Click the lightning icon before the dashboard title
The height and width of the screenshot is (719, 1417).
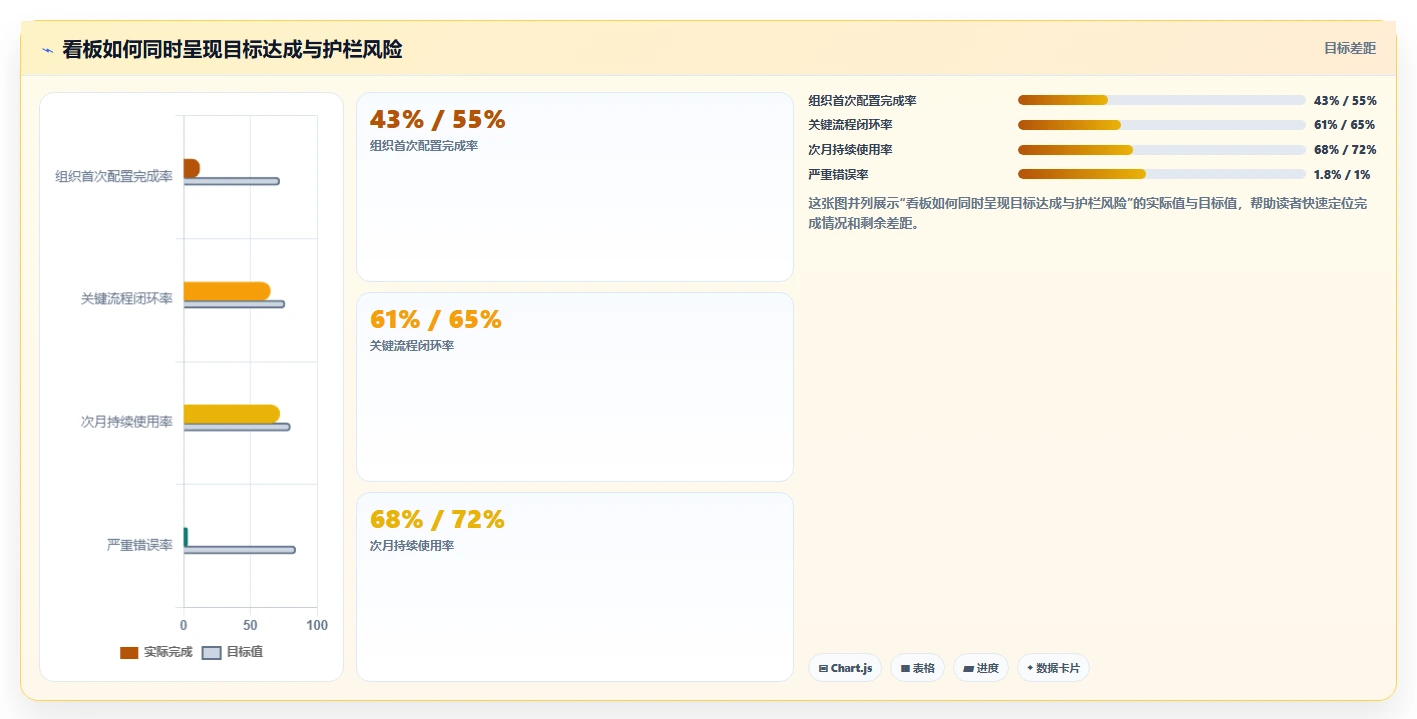click(47, 50)
